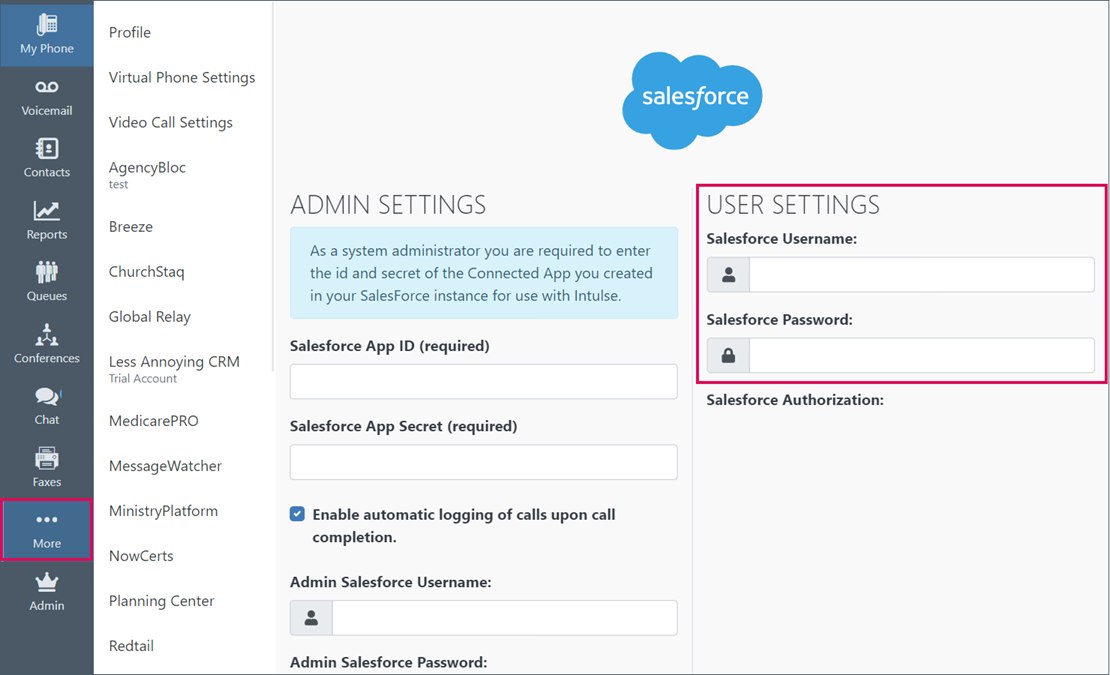Select the ChurchStaq integration

(x=147, y=272)
